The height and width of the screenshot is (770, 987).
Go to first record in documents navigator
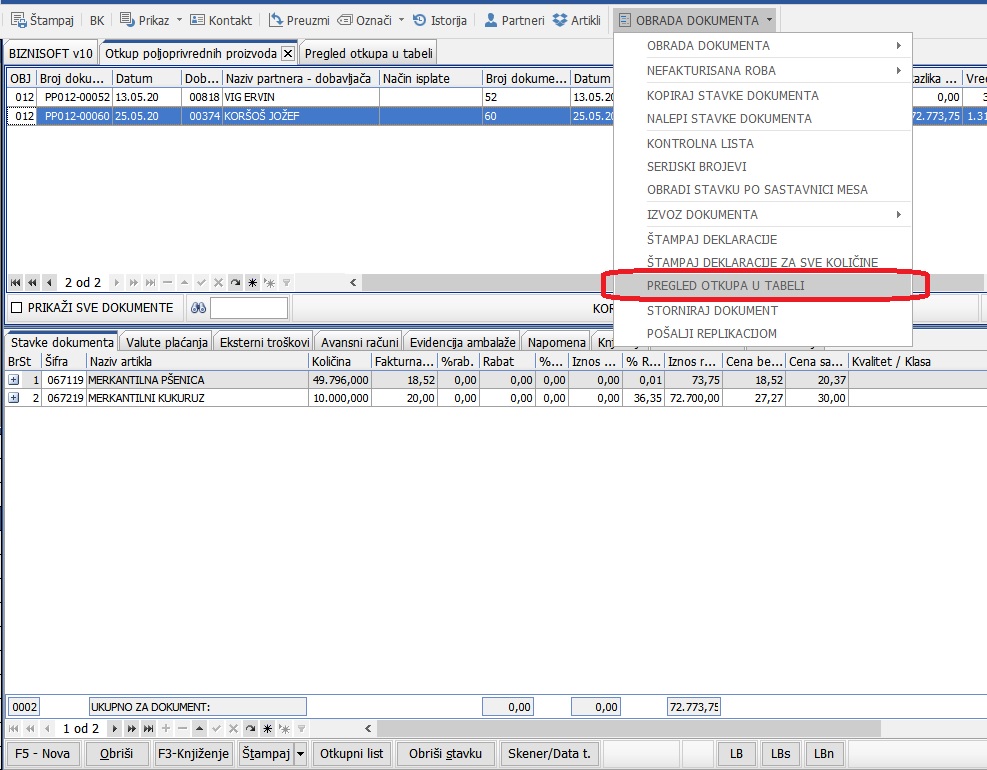pyautogui.click(x=16, y=283)
